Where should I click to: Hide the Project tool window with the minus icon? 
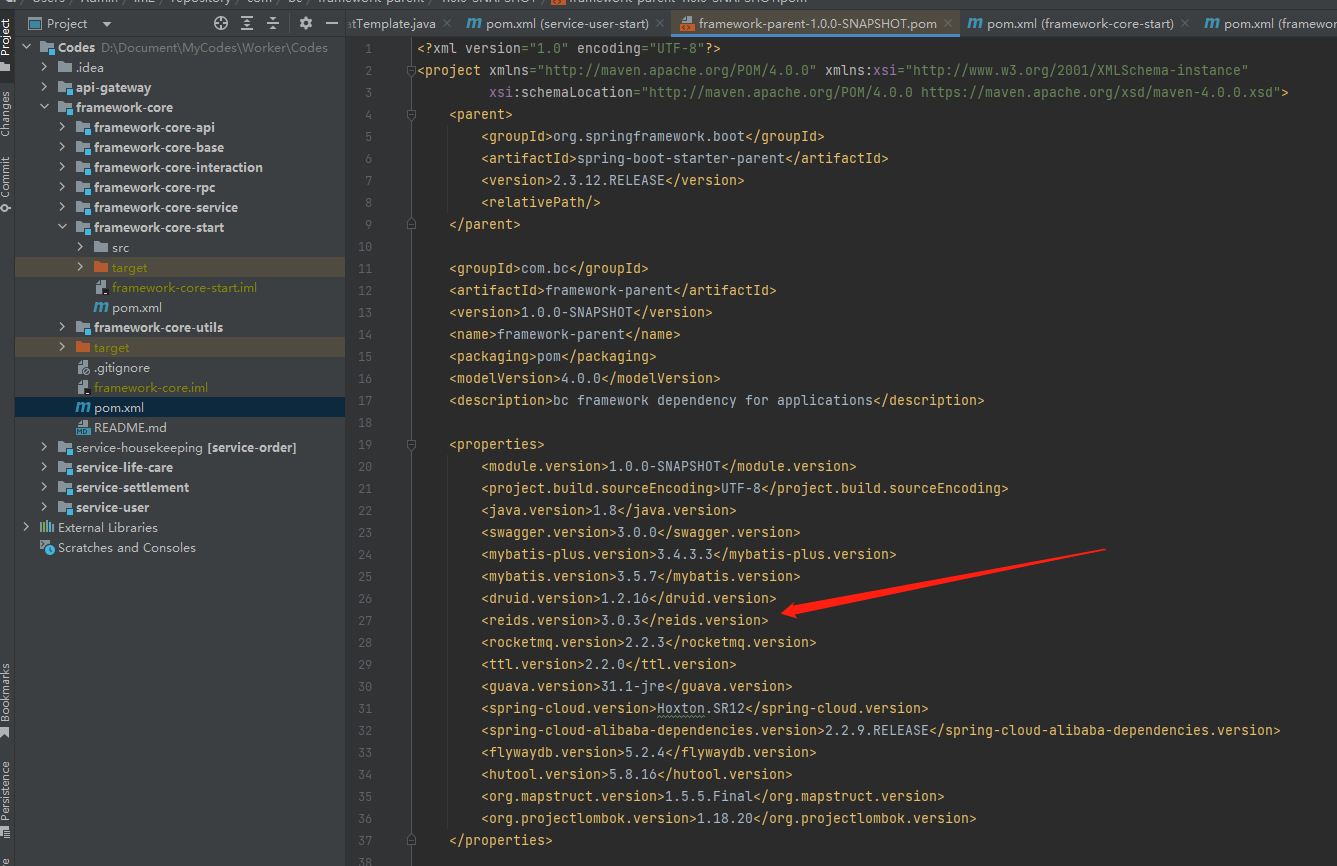pyautogui.click(x=332, y=23)
